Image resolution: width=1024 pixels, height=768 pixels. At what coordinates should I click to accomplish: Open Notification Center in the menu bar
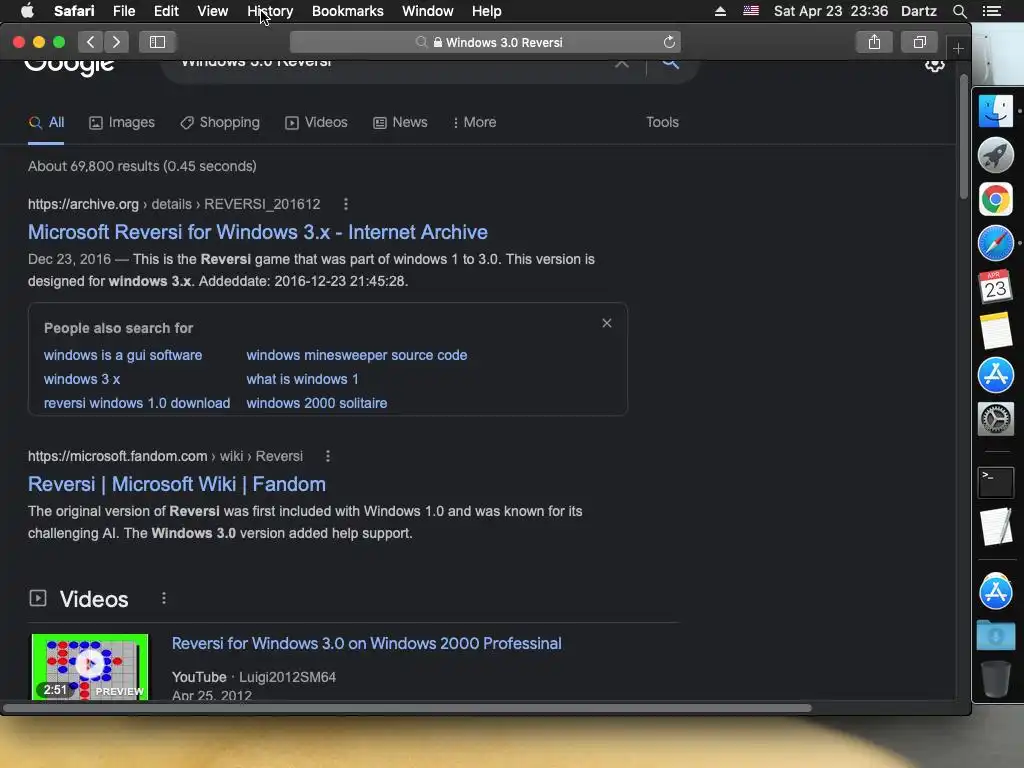pyautogui.click(x=991, y=11)
